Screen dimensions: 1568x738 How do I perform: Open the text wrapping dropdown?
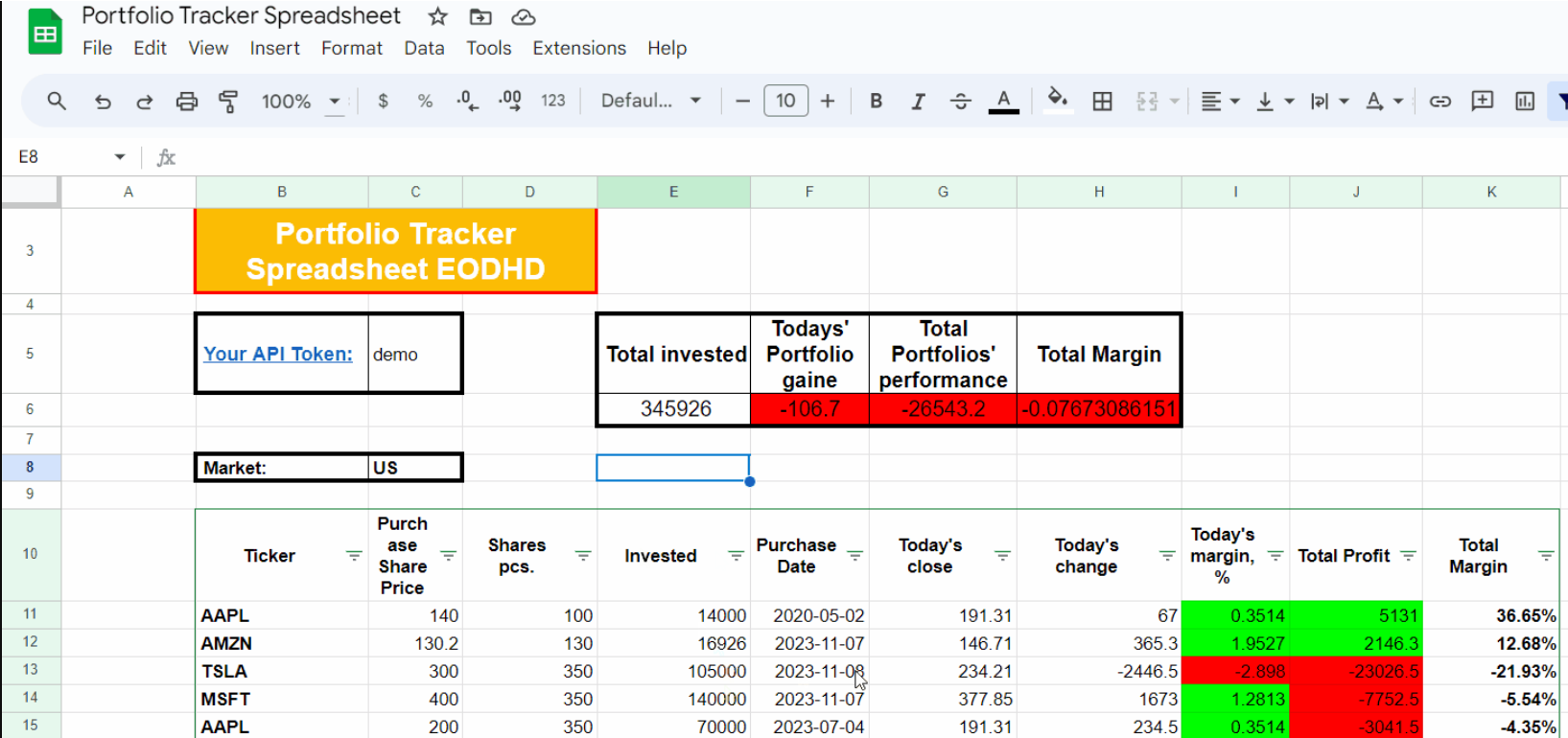pos(1330,101)
